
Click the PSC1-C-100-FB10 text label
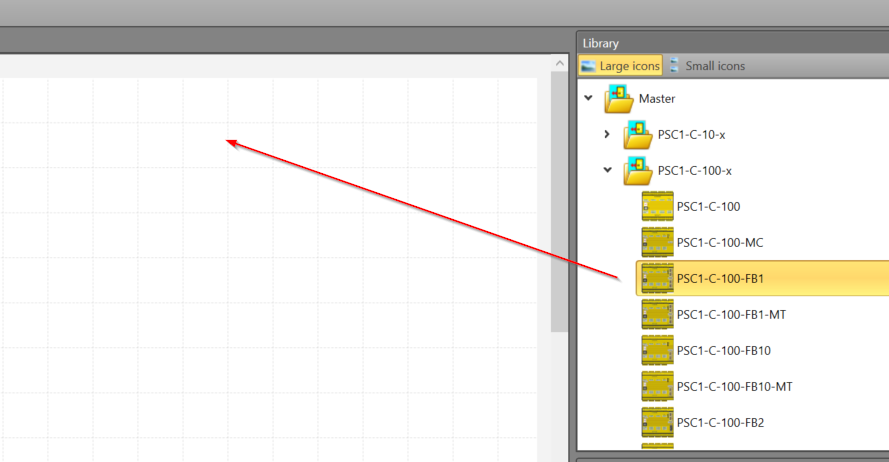pyautogui.click(x=724, y=351)
